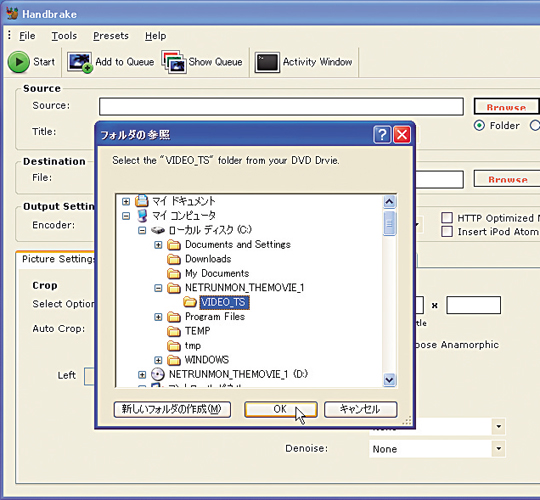
Task: Enable the Insert iPod Atom checkbox
Action: (447, 231)
